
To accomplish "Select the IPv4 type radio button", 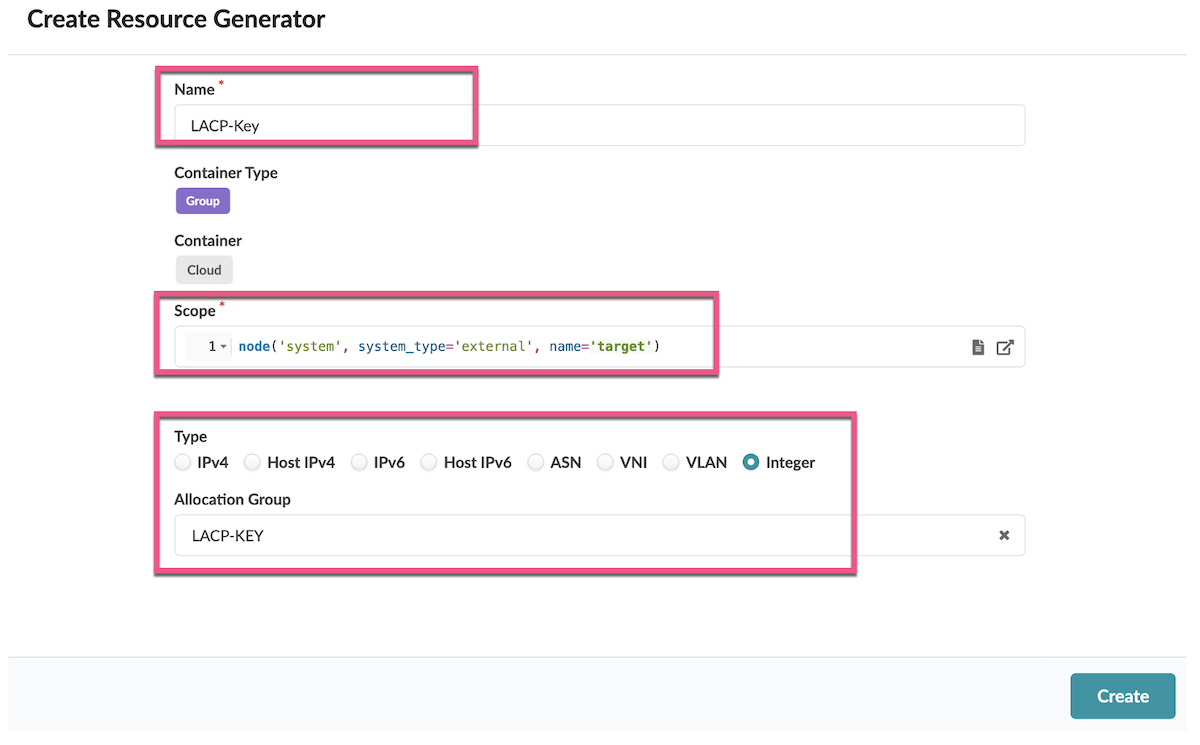I will [182, 462].
